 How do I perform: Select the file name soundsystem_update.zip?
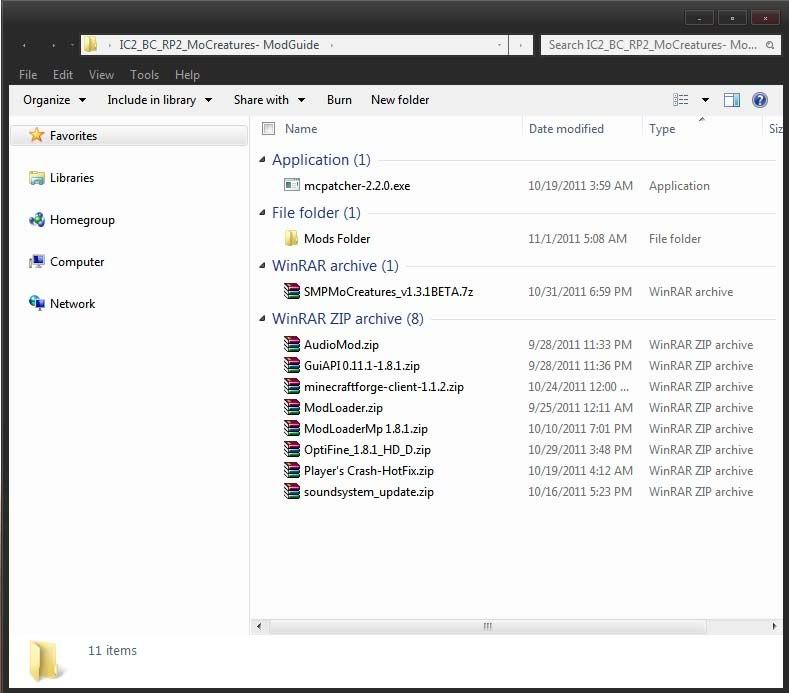(368, 492)
